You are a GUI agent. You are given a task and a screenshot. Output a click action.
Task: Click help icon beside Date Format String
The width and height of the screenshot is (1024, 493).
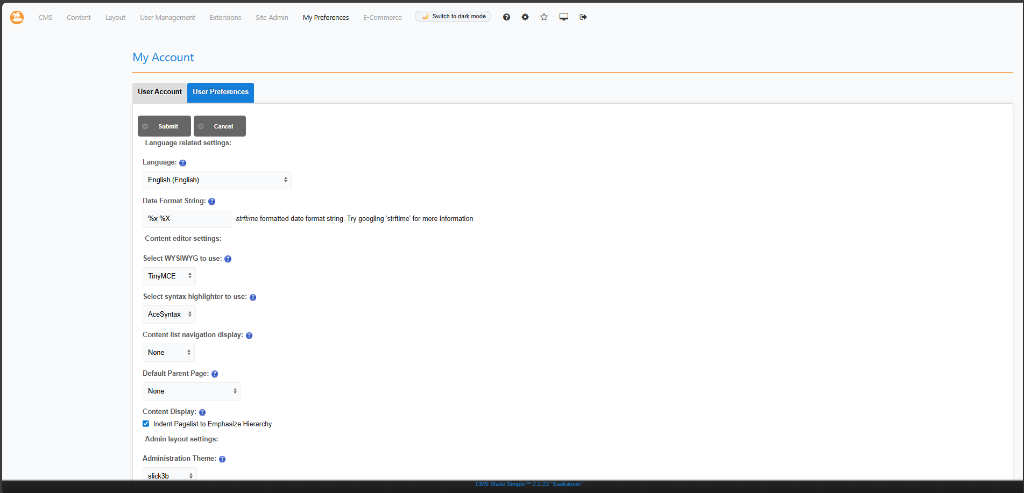[212, 201]
